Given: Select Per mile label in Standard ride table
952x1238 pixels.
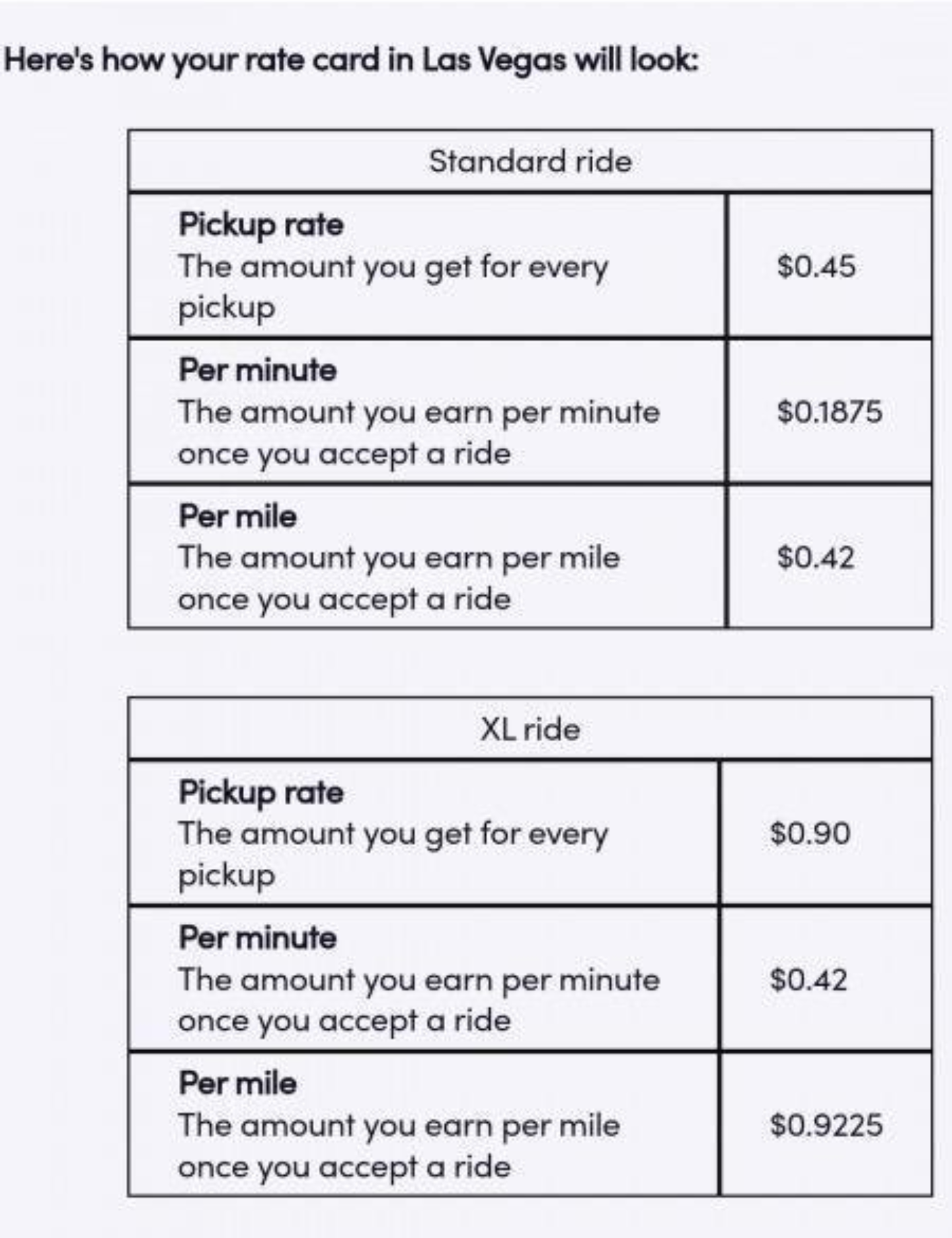Looking at the screenshot, I should point(238,516).
